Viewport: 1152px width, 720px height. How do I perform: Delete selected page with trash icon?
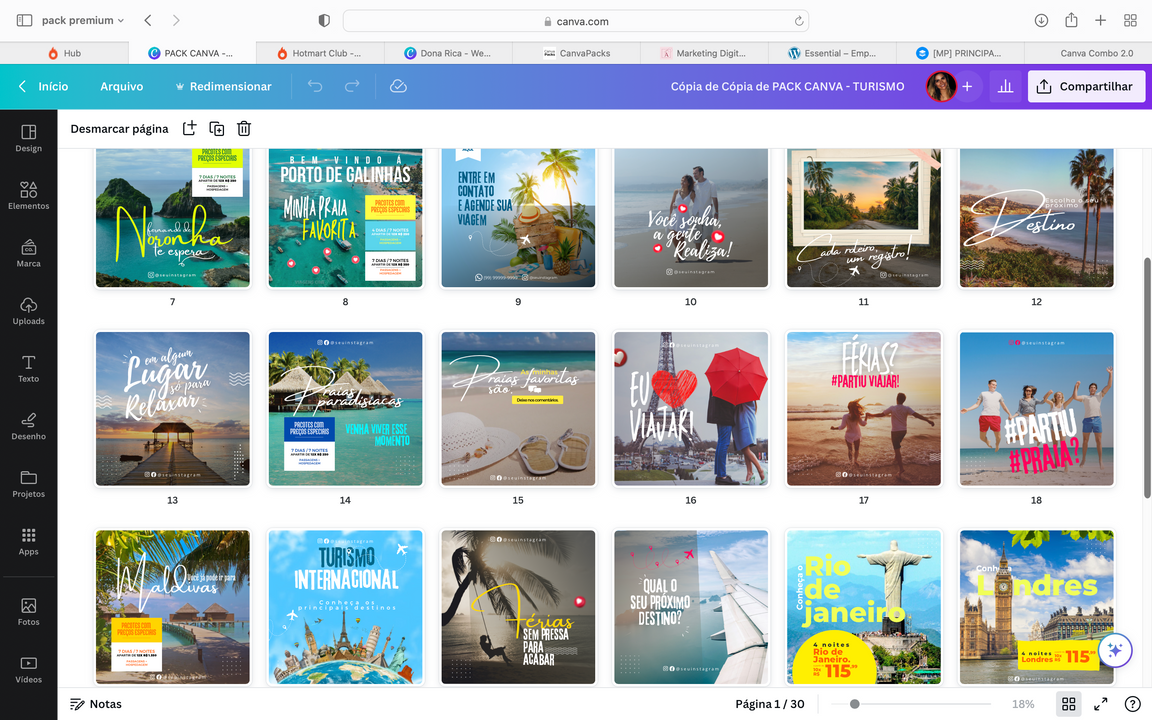244,128
